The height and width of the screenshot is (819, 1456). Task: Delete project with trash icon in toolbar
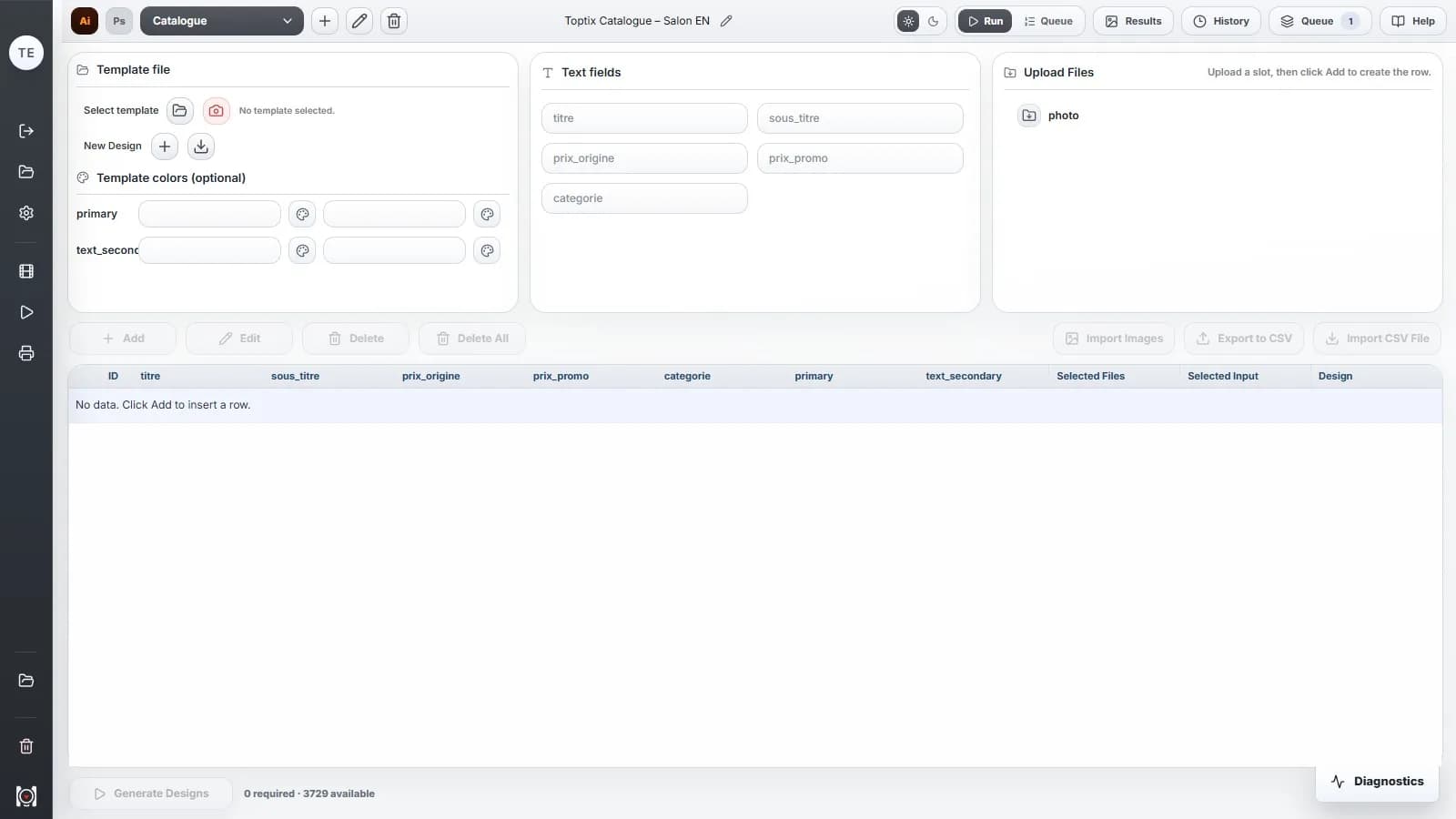click(394, 21)
